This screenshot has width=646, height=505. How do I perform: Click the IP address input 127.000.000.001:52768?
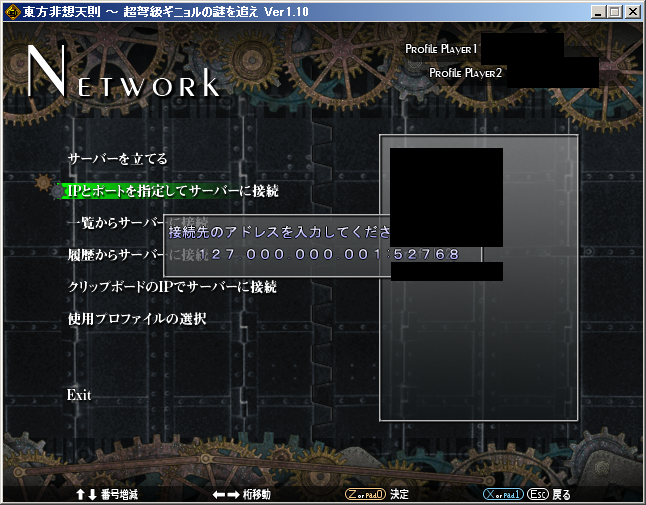[x=329, y=255]
